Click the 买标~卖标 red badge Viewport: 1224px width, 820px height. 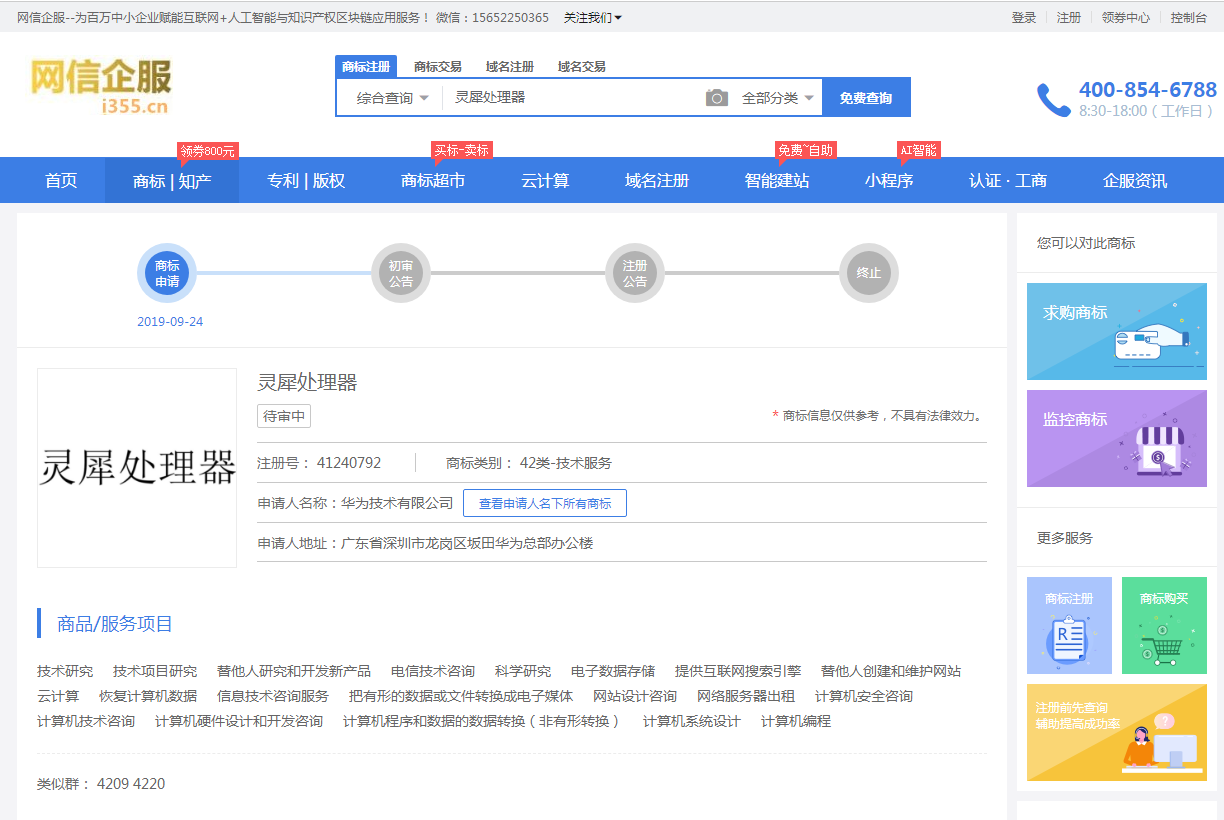461,151
